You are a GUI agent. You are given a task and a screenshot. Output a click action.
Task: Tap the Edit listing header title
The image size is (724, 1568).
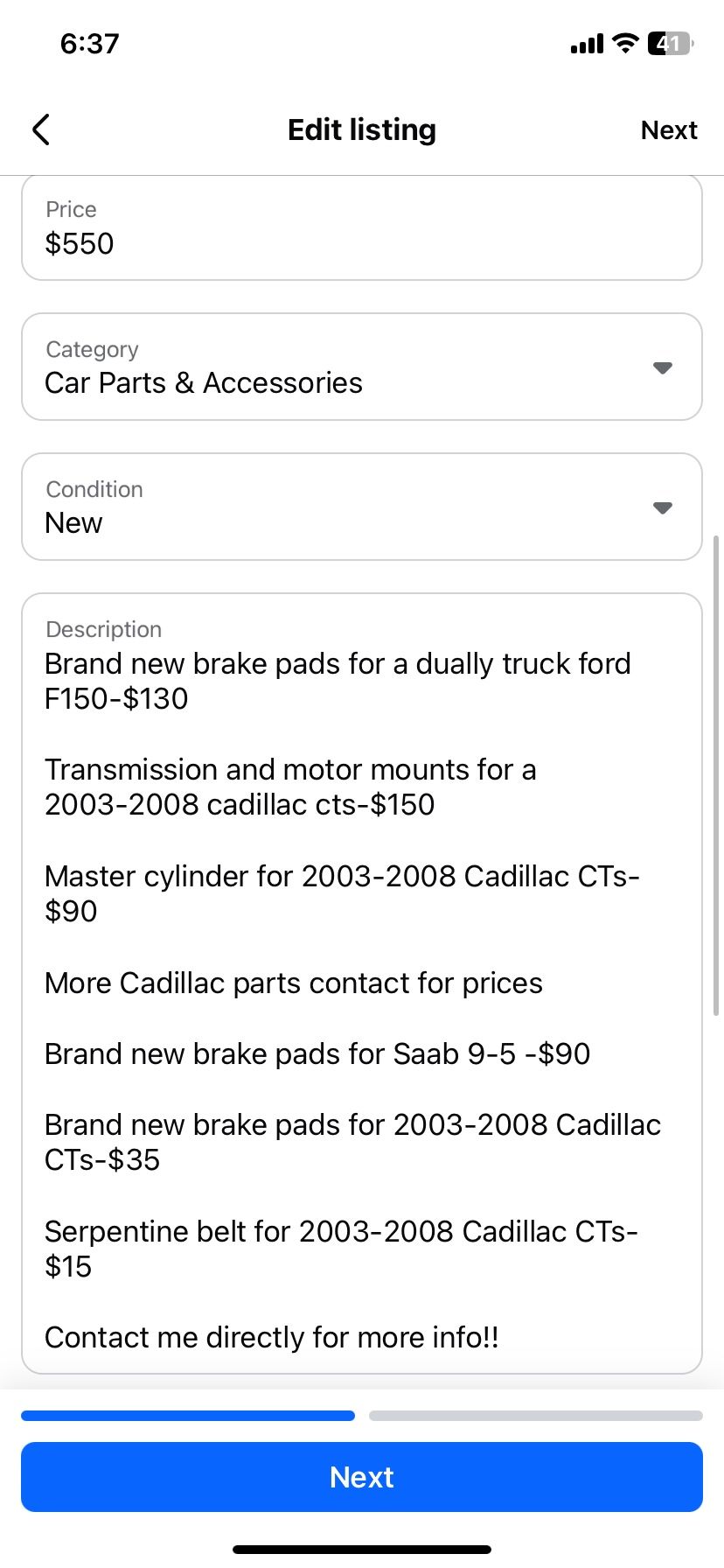point(361,129)
